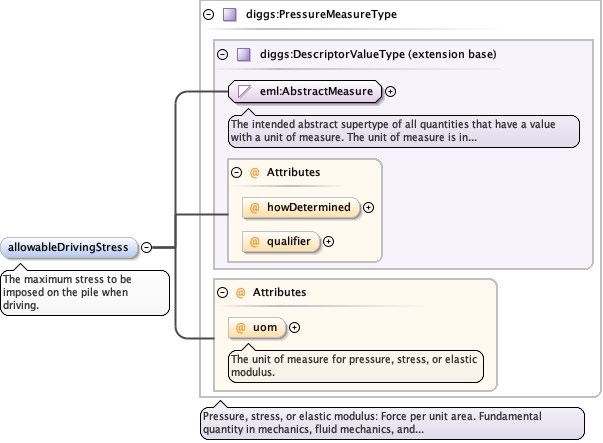Collapse the Attributes group containing uom

[x=222, y=292]
